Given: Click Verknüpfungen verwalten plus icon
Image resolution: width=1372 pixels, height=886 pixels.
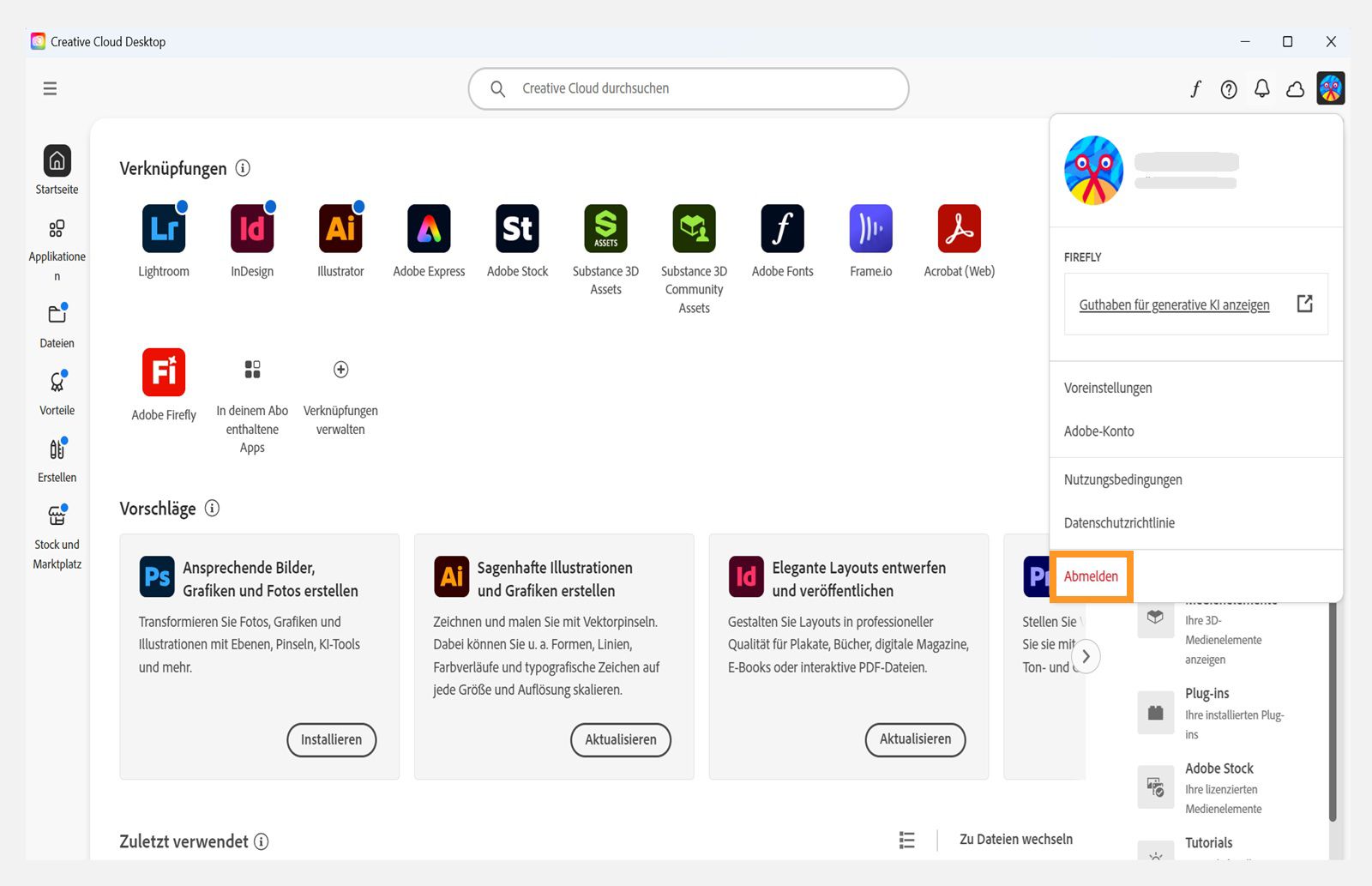Looking at the screenshot, I should pos(340,370).
